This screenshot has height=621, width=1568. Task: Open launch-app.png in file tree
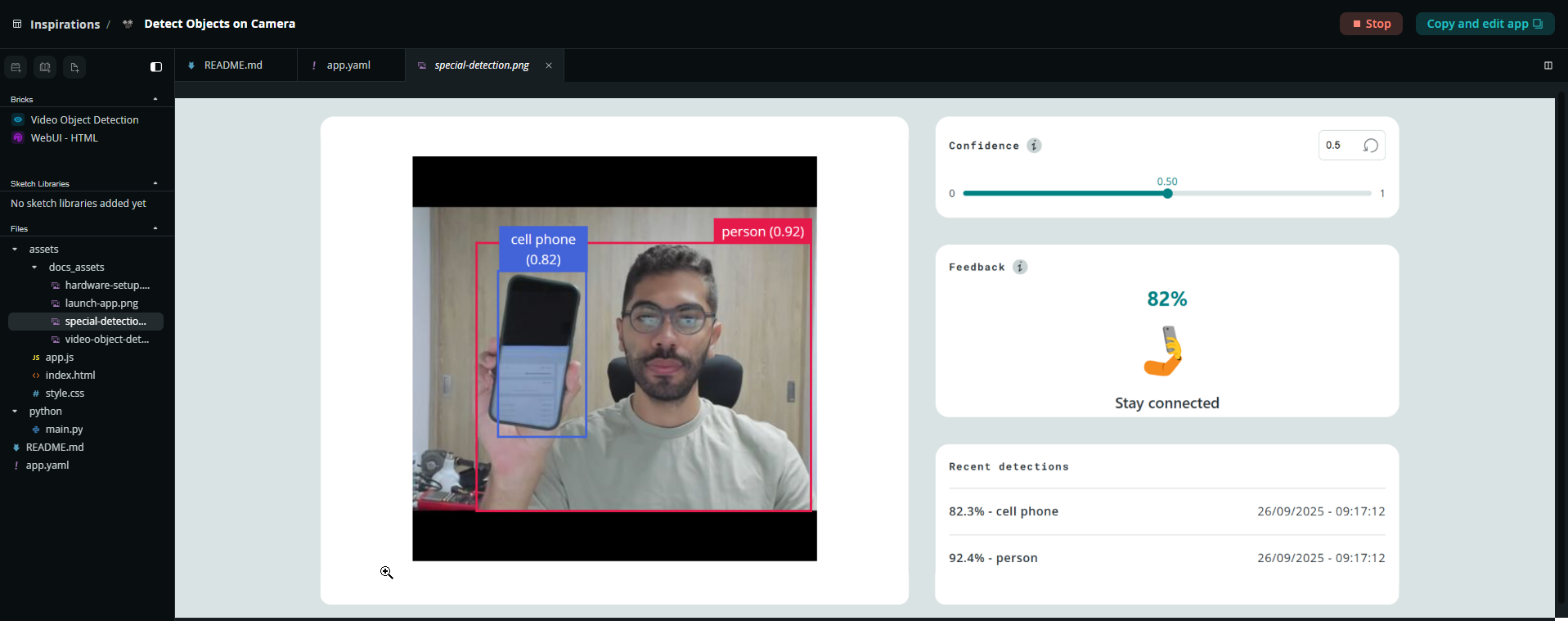click(101, 303)
